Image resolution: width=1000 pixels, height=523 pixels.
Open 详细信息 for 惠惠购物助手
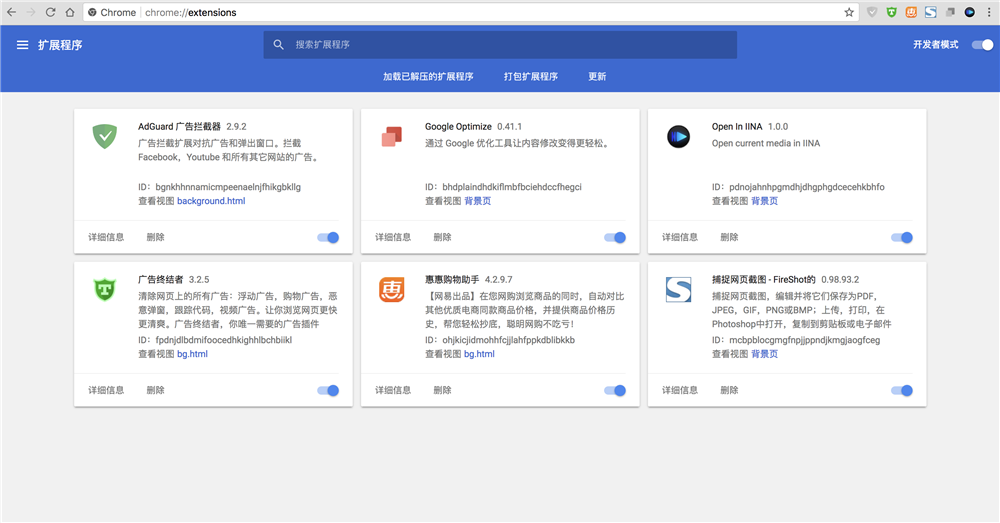tap(393, 390)
